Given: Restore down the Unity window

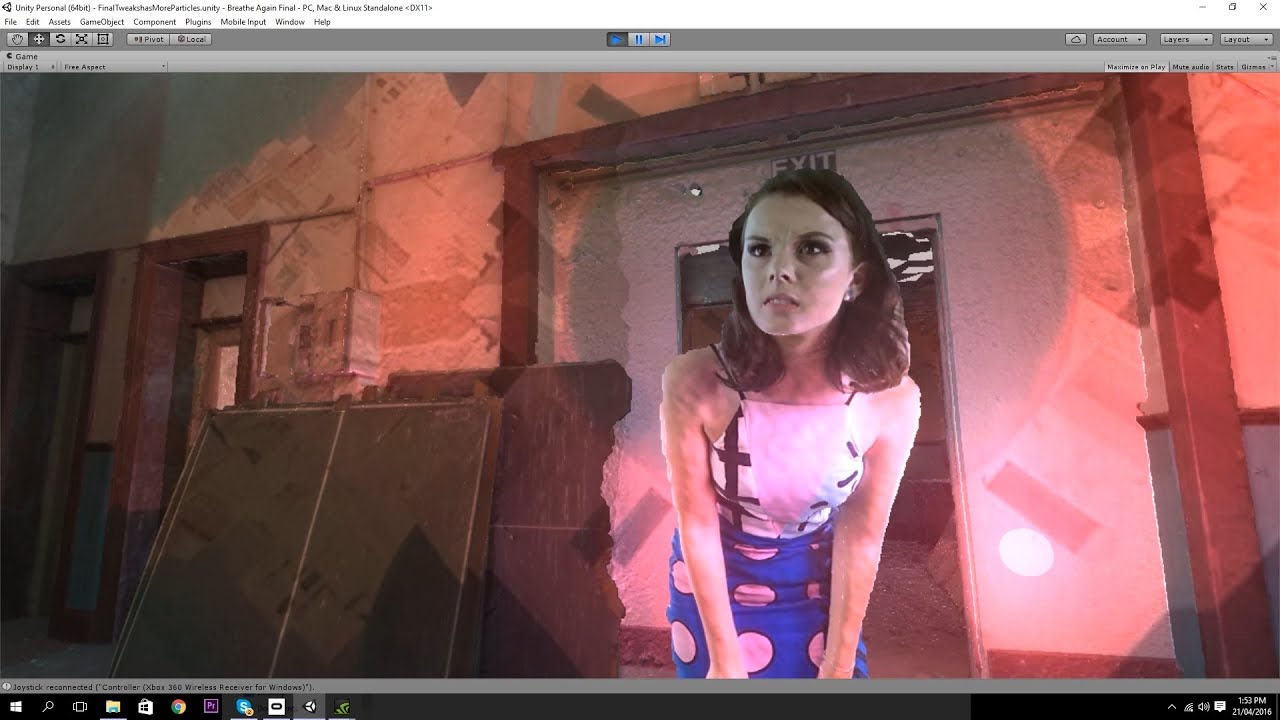Looking at the screenshot, I should tap(1232, 7).
